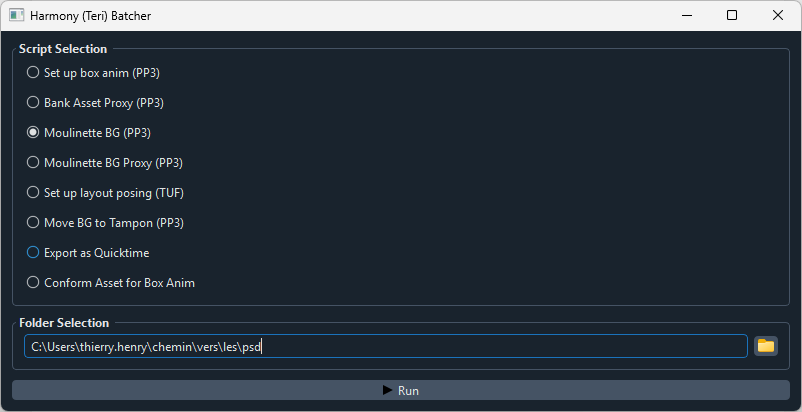
Task: Choose the 'Bank Asset Proxy (PP3)' radio button
Action: 33,103
